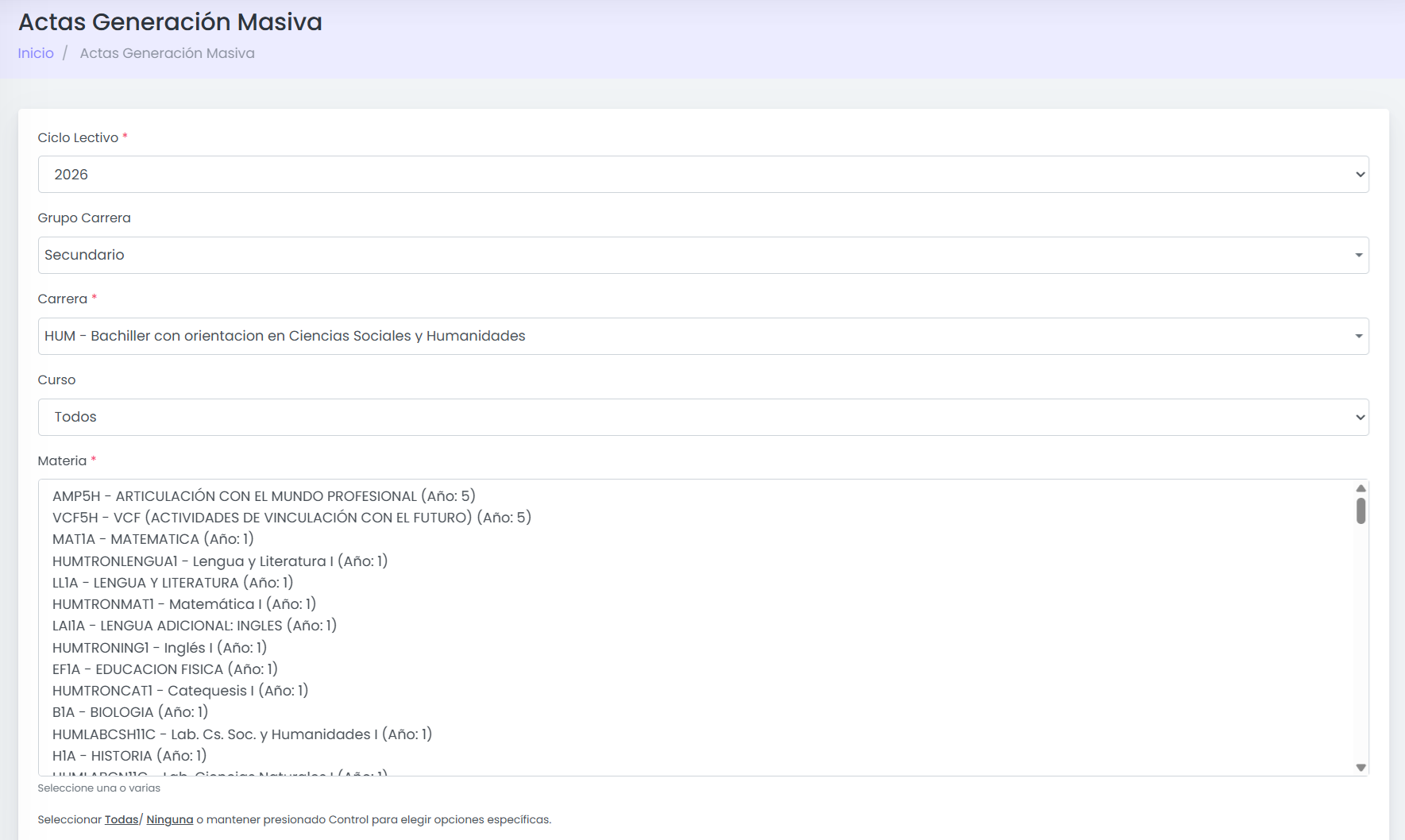Click the Materia list scrollbar thumb
Viewport: 1405px width, 840px height.
coord(1361,511)
